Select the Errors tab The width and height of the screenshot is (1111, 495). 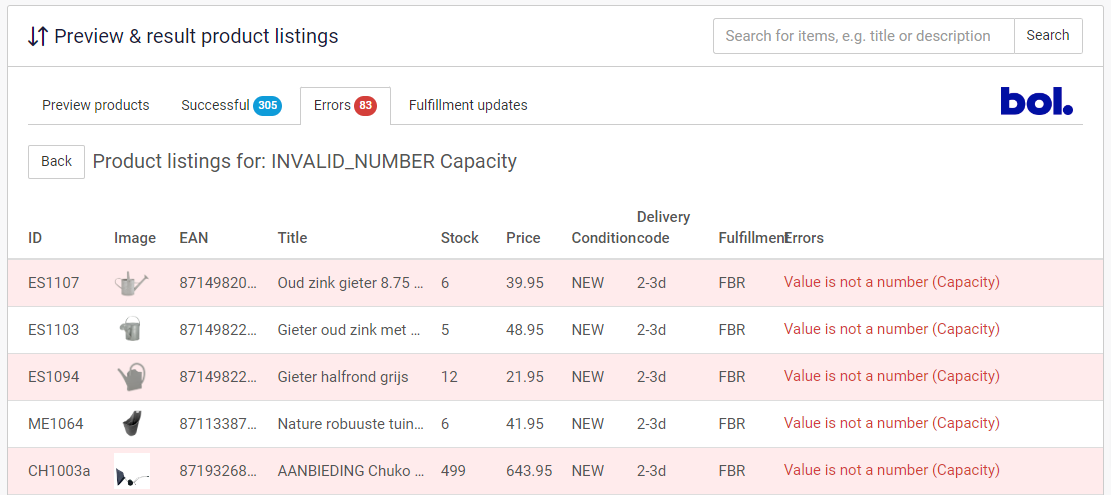click(x=332, y=105)
